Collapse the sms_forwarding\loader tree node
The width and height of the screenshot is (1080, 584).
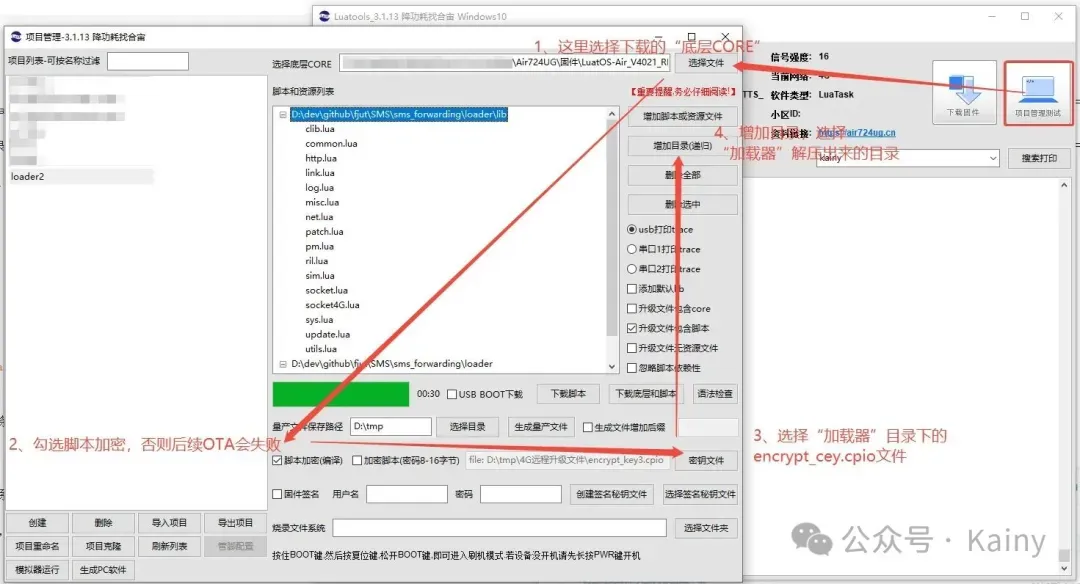pyautogui.click(x=283, y=364)
